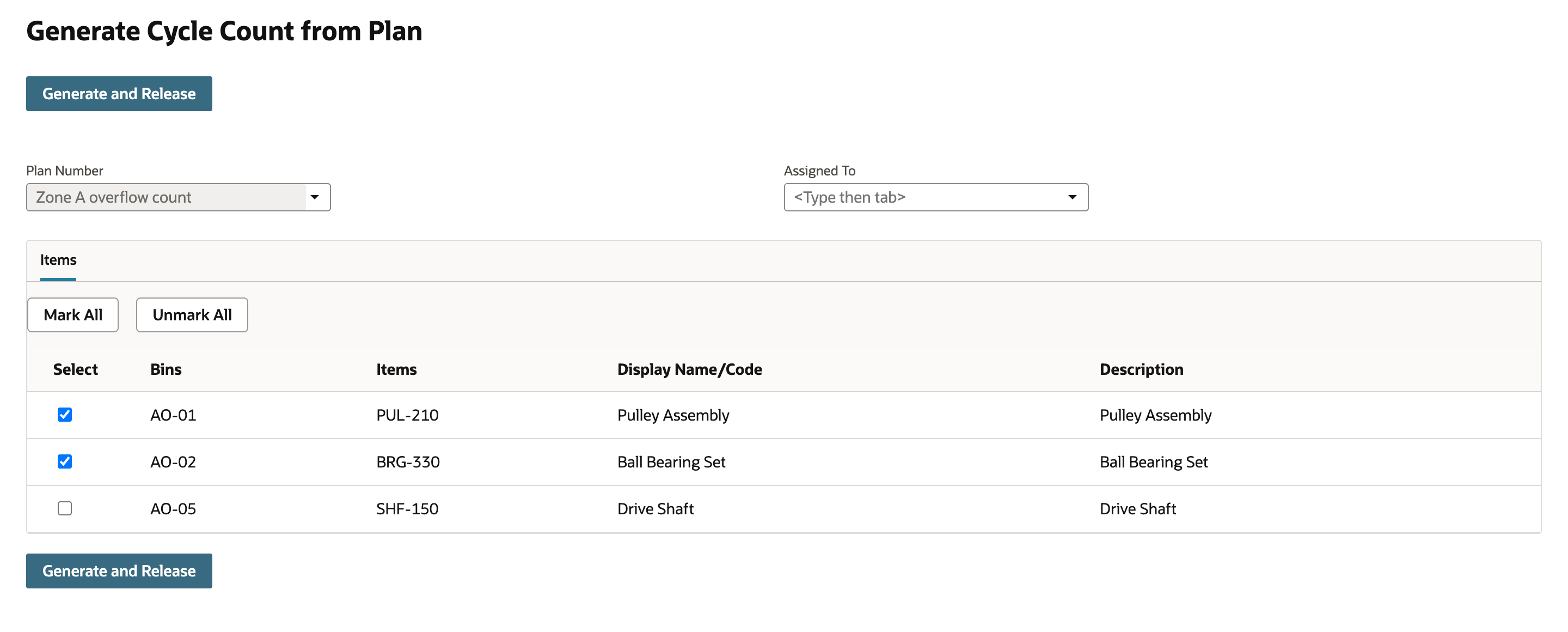The image size is (1568, 632).
Task: Expand the Assigned To dropdown arrow
Action: coord(1072,197)
